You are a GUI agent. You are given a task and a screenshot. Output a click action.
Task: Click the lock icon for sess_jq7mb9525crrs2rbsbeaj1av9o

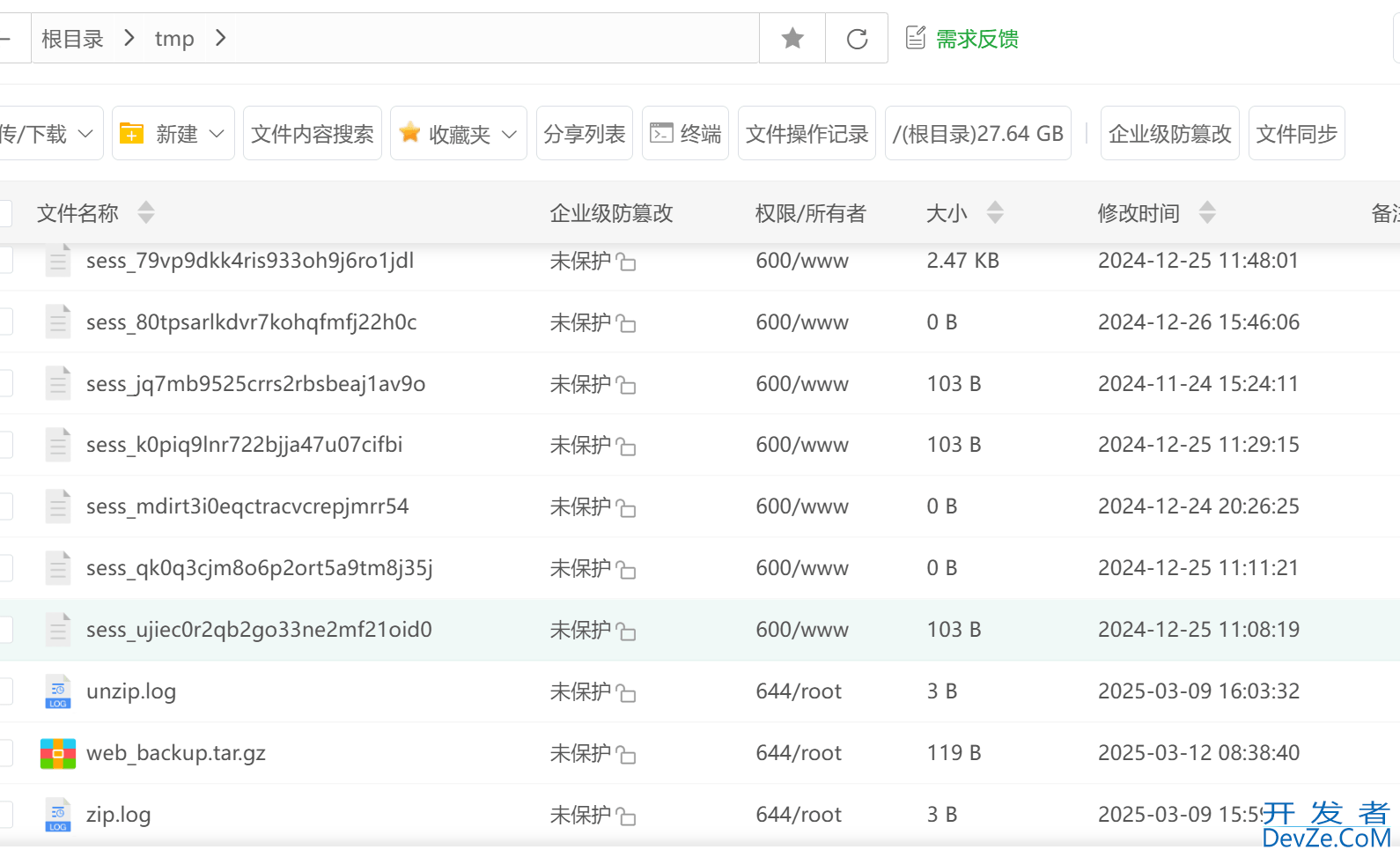(x=626, y=385)
